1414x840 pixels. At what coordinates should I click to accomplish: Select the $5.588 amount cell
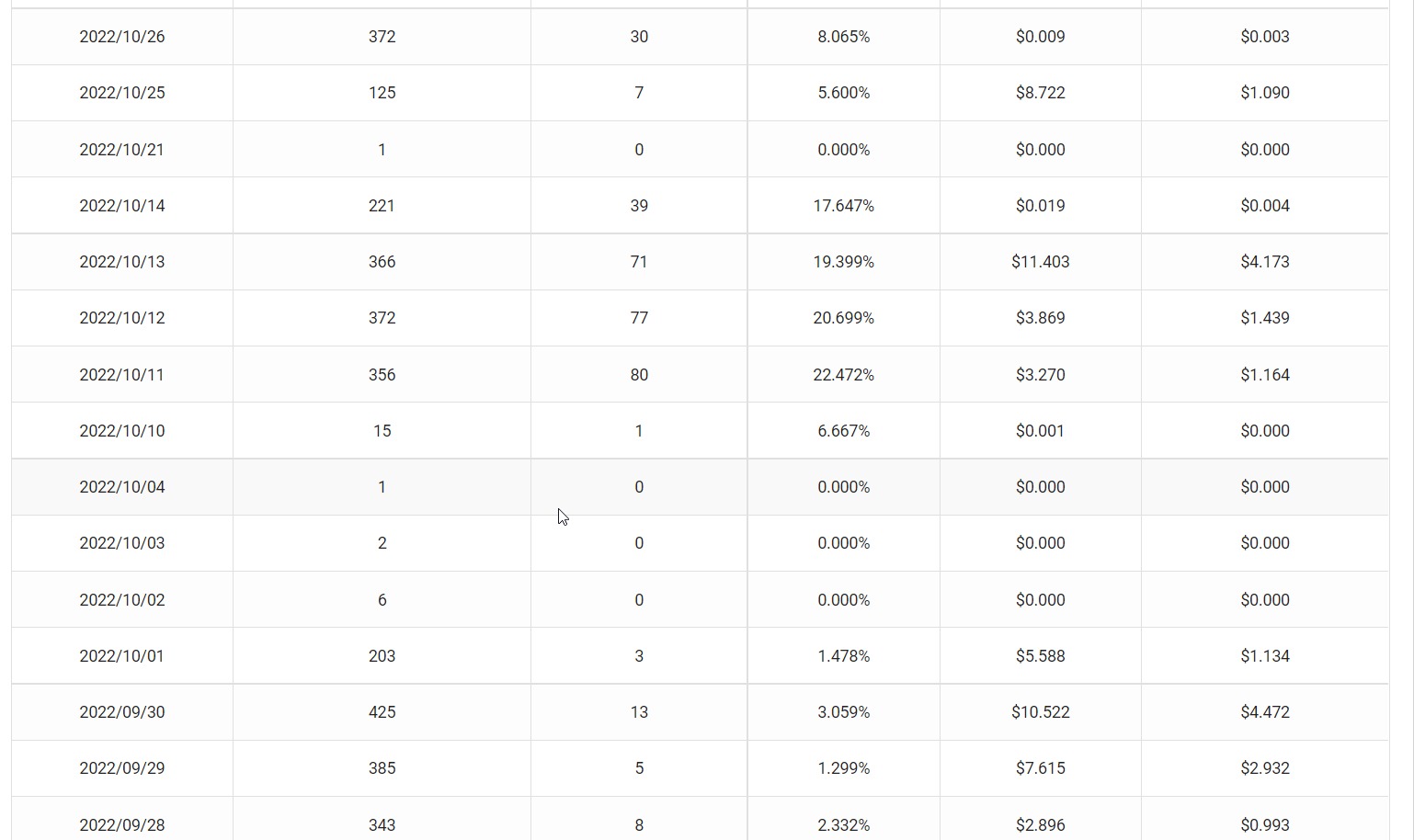click(x=1040, y=656)
